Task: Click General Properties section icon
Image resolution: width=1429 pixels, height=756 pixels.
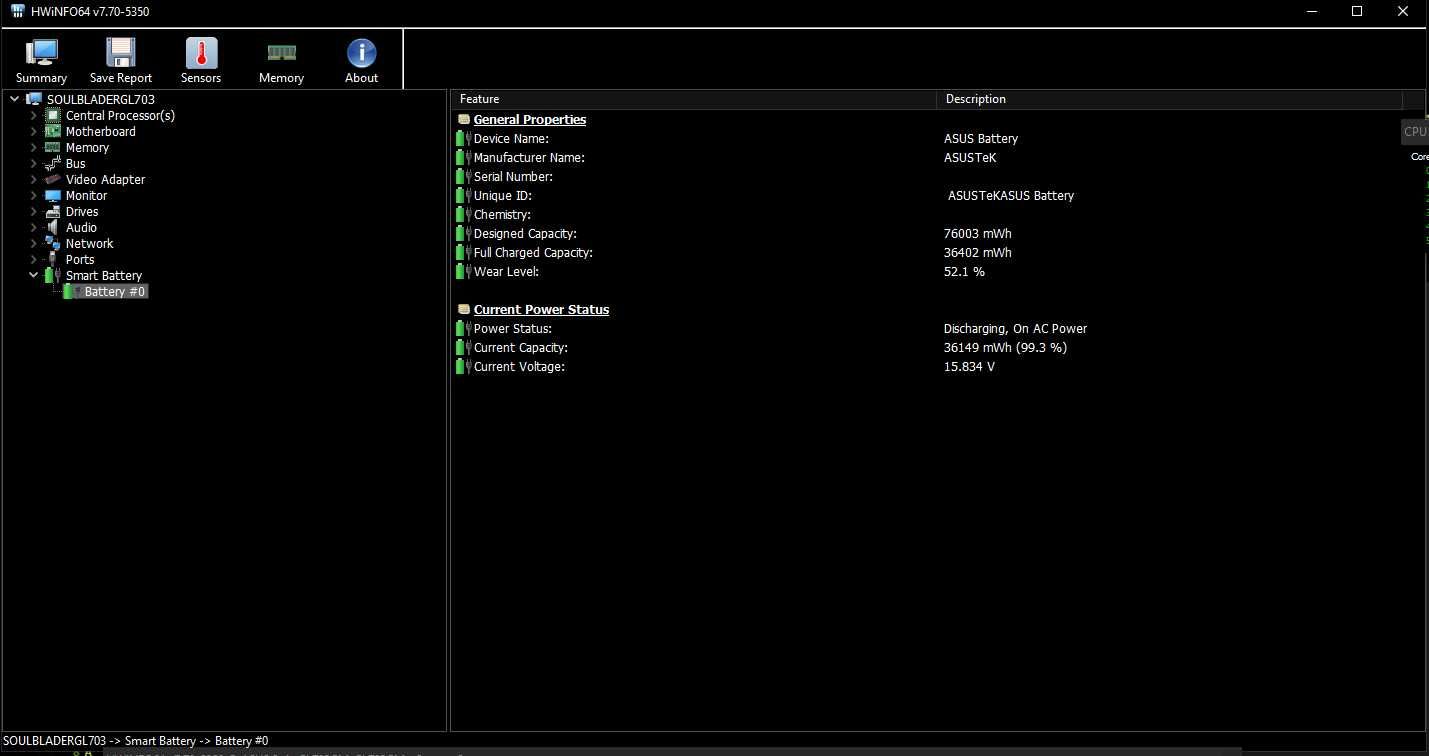Action: coord(464,119)
